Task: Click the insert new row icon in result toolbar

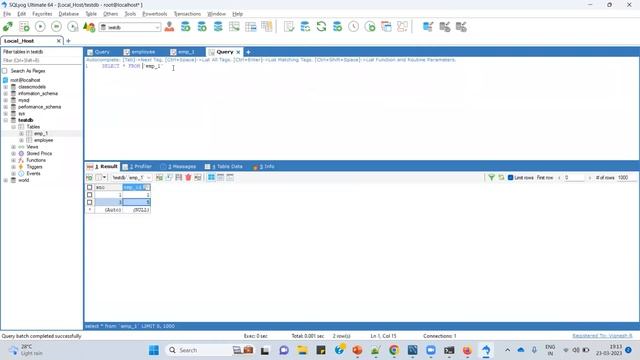Action: point(159,178)
